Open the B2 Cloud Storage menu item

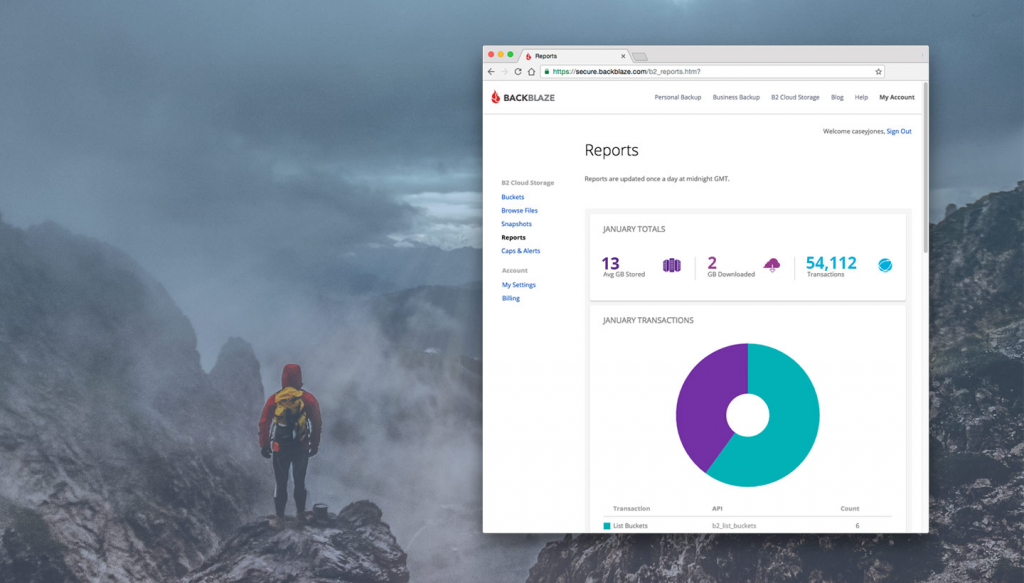point(795,97)
